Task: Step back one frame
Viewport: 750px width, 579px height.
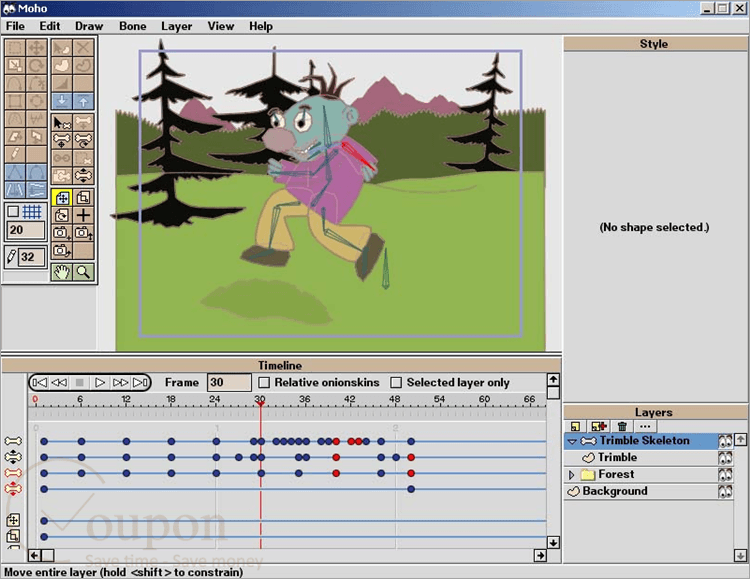Action: click(59, 382)
